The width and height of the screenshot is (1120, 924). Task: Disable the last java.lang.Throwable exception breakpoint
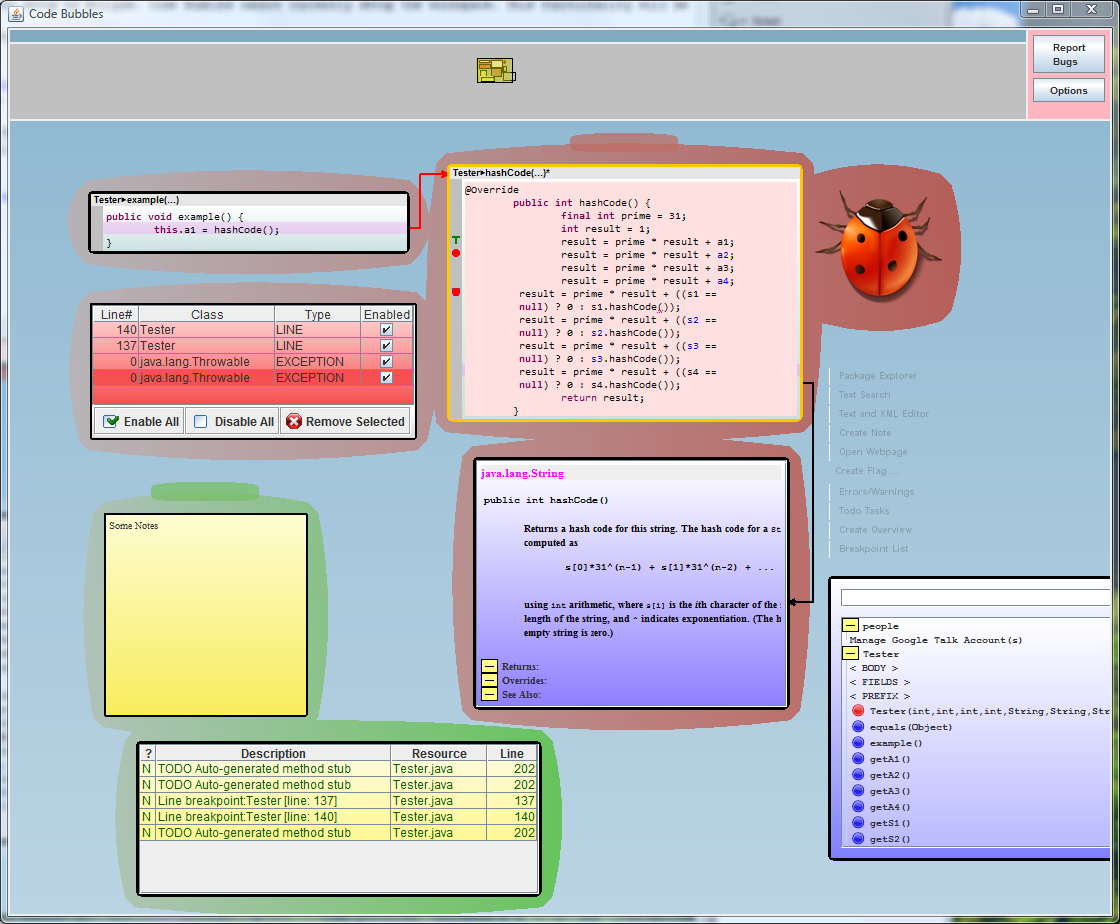(386, 378)
